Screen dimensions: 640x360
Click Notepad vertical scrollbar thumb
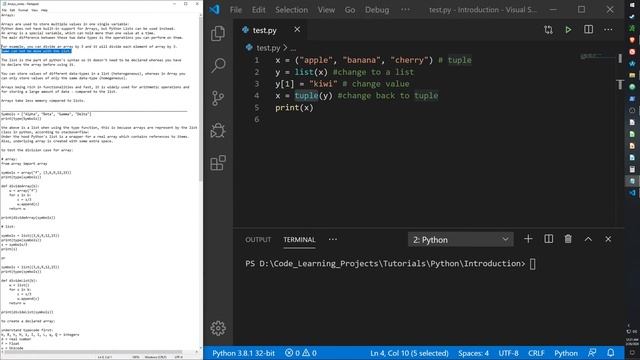click(x=200, y=98)
